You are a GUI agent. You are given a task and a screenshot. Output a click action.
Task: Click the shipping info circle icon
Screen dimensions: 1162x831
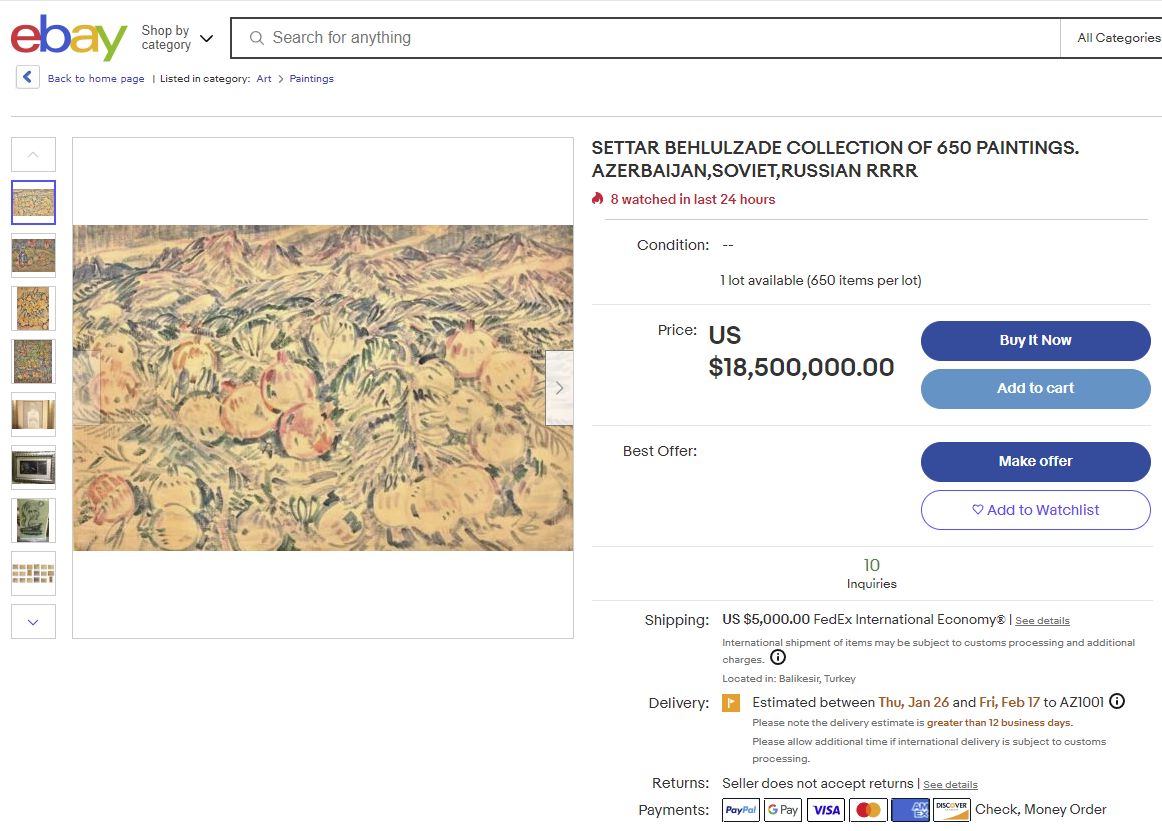point(778,658)
